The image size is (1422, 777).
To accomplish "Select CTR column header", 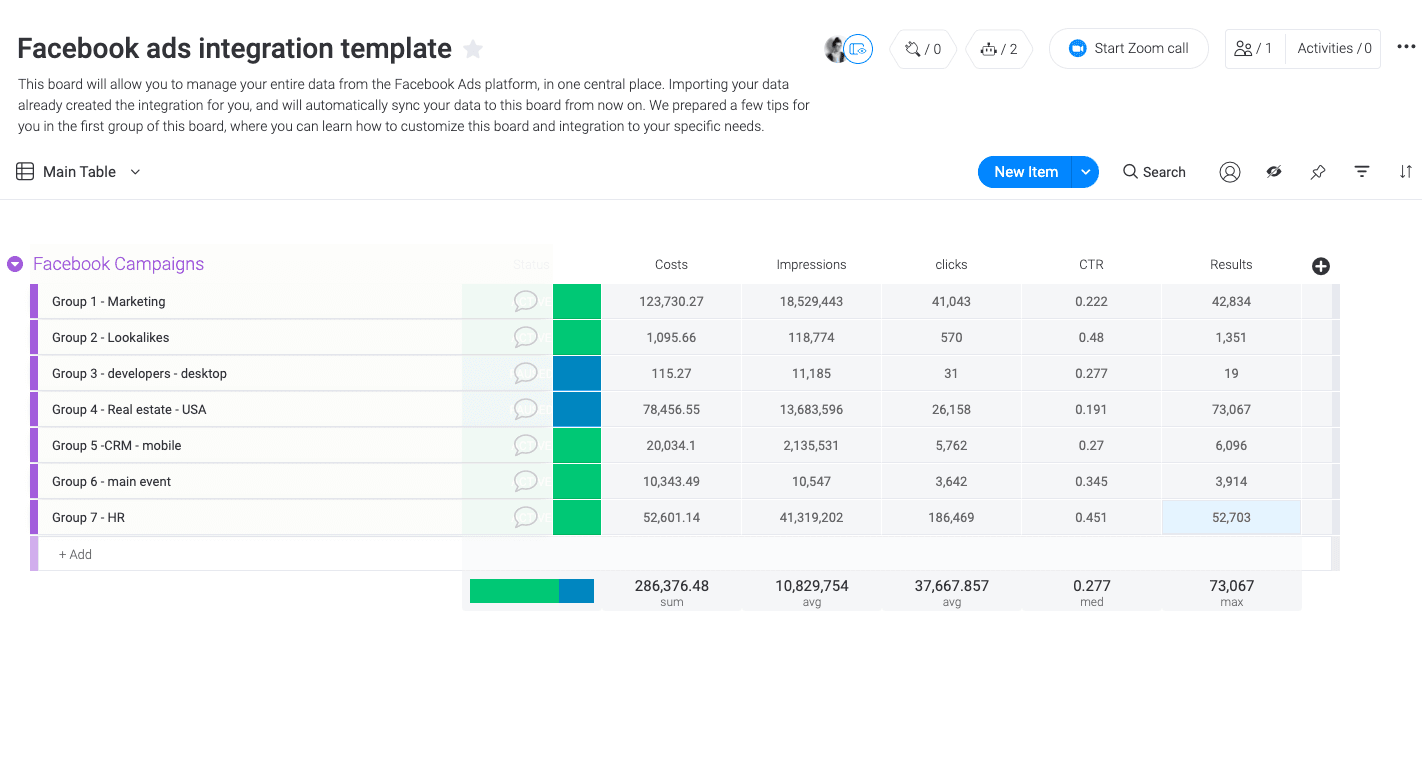I will point(1091,265).
